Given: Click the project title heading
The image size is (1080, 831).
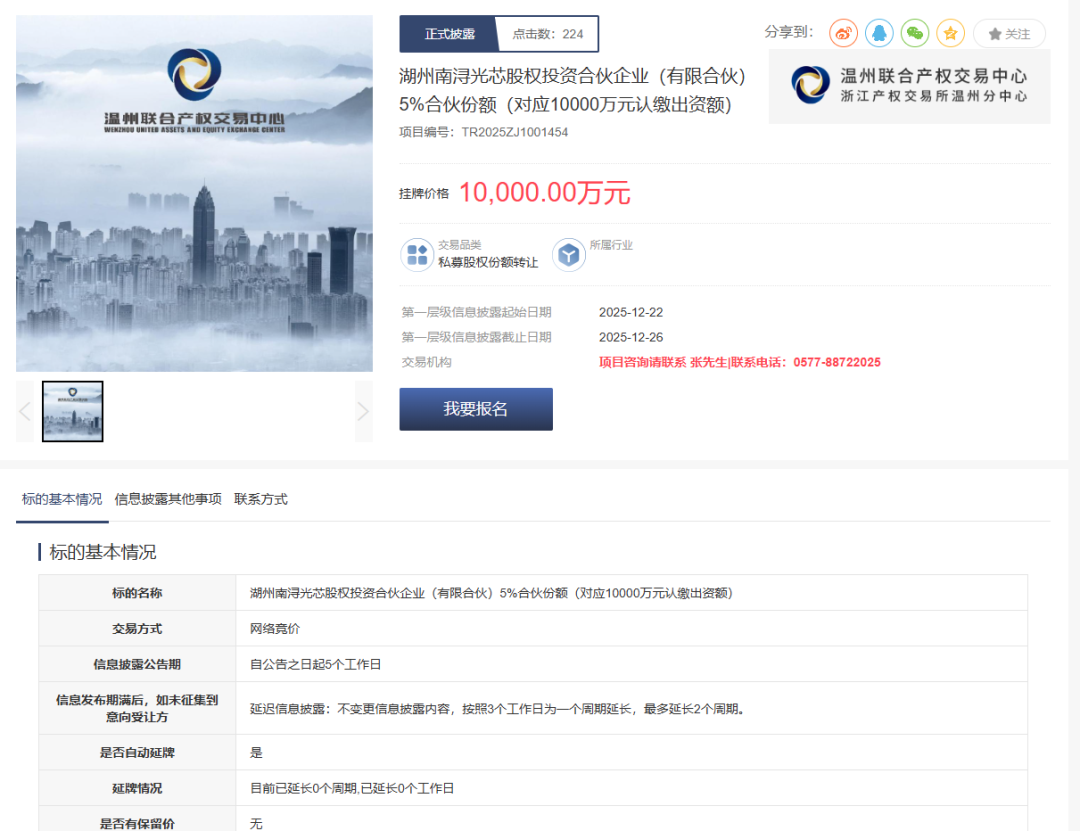Looking at the screenshot, I should pyautogui.click(x=572, y=90).
